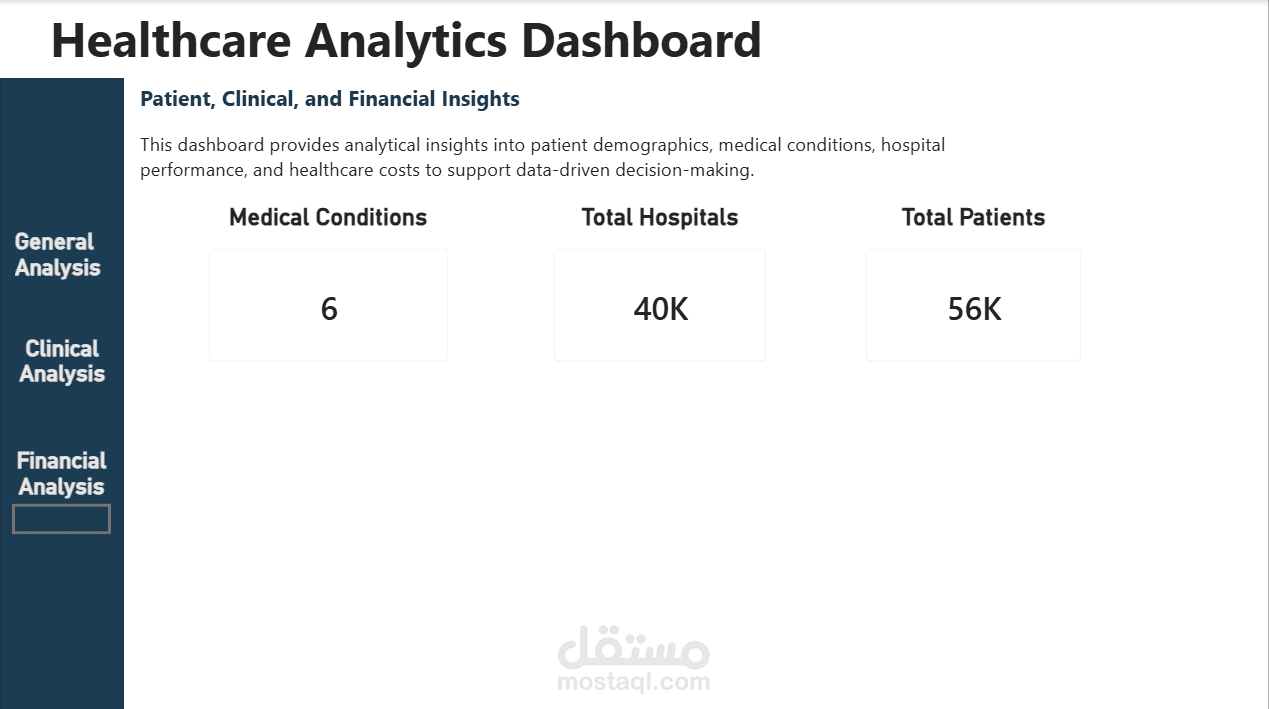
Task: Open the Clinical Analysis page
Action: 61,360
